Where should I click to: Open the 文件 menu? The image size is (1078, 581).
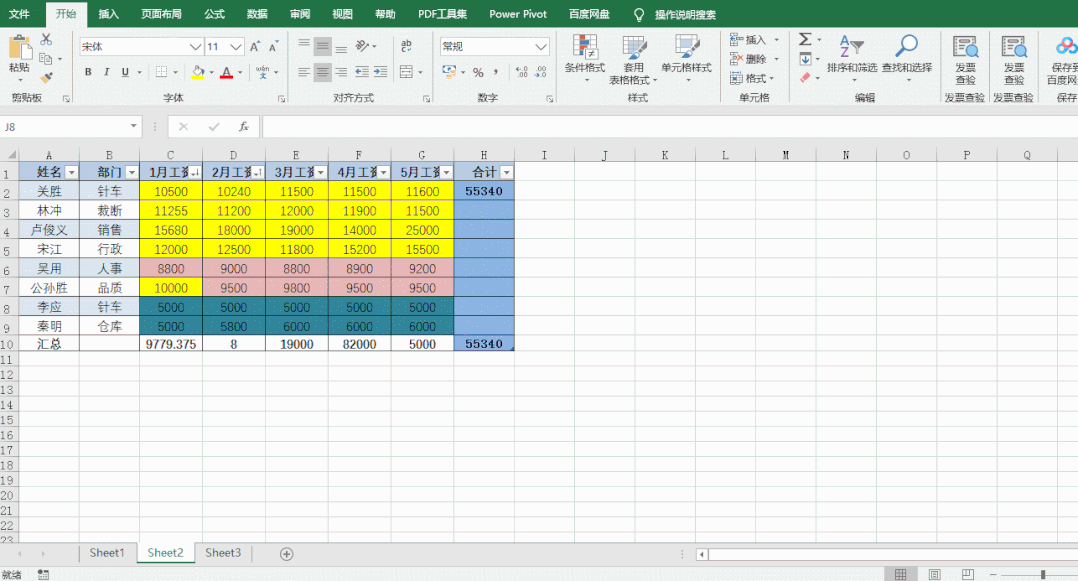(x=19, y=14)
